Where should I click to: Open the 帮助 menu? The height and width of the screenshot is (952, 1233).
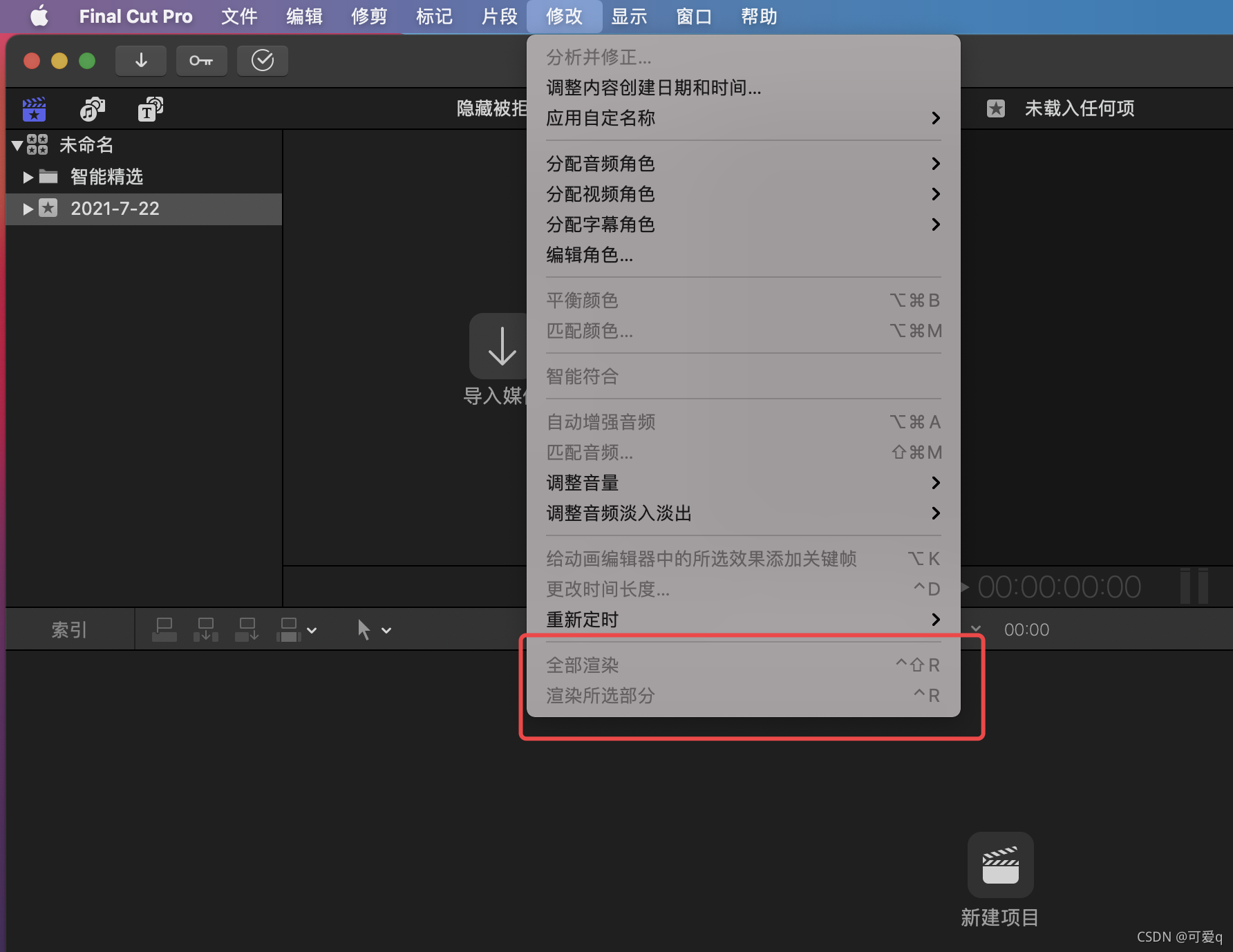pyautogui.click(x=759, y=16)
